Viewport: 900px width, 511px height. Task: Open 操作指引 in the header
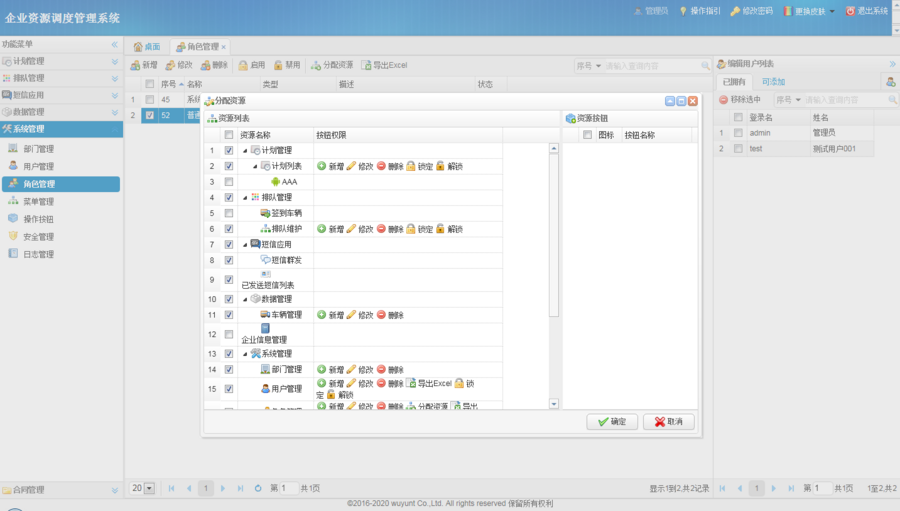coord(700,11)
